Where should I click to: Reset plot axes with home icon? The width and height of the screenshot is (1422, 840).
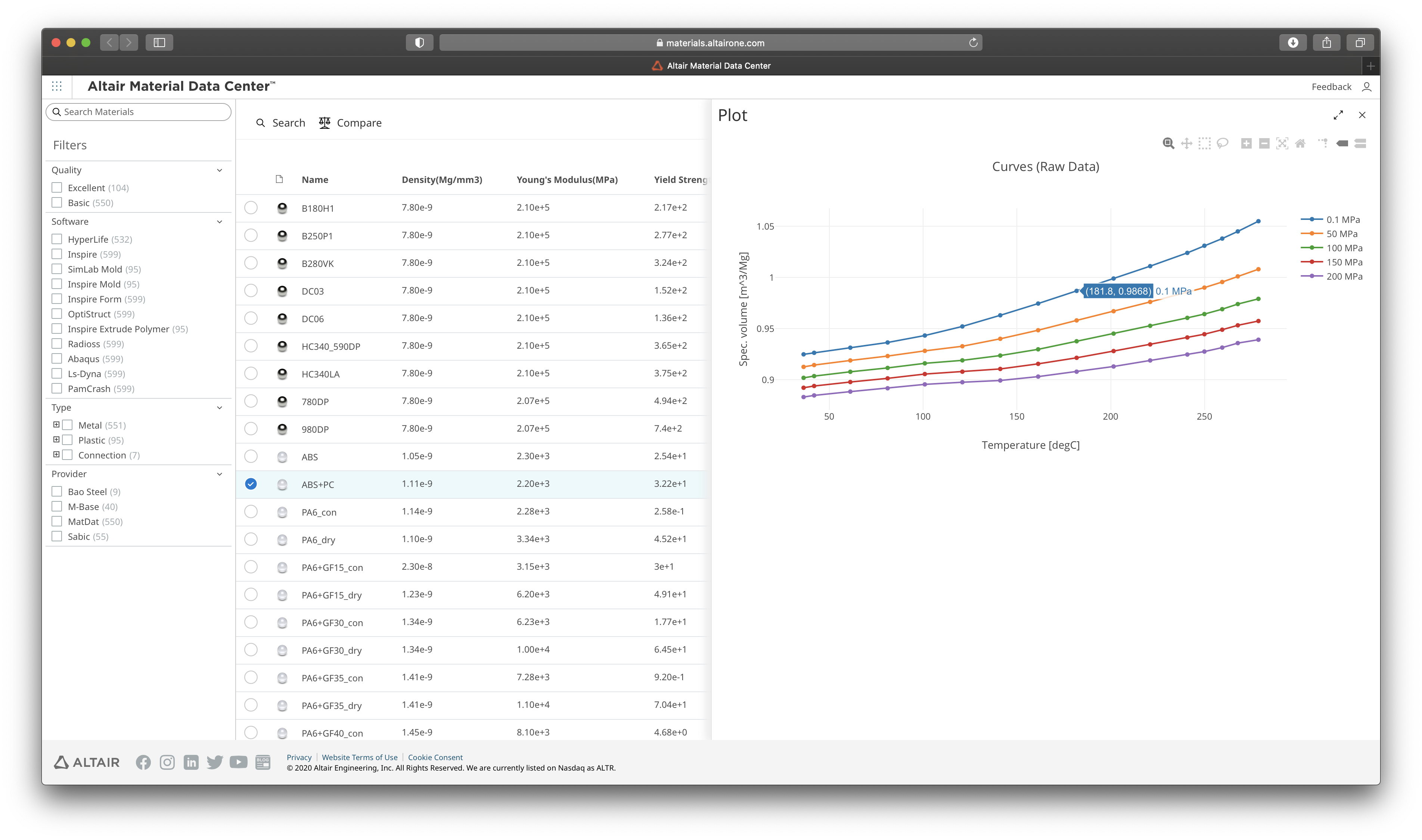coord(1300,143)
